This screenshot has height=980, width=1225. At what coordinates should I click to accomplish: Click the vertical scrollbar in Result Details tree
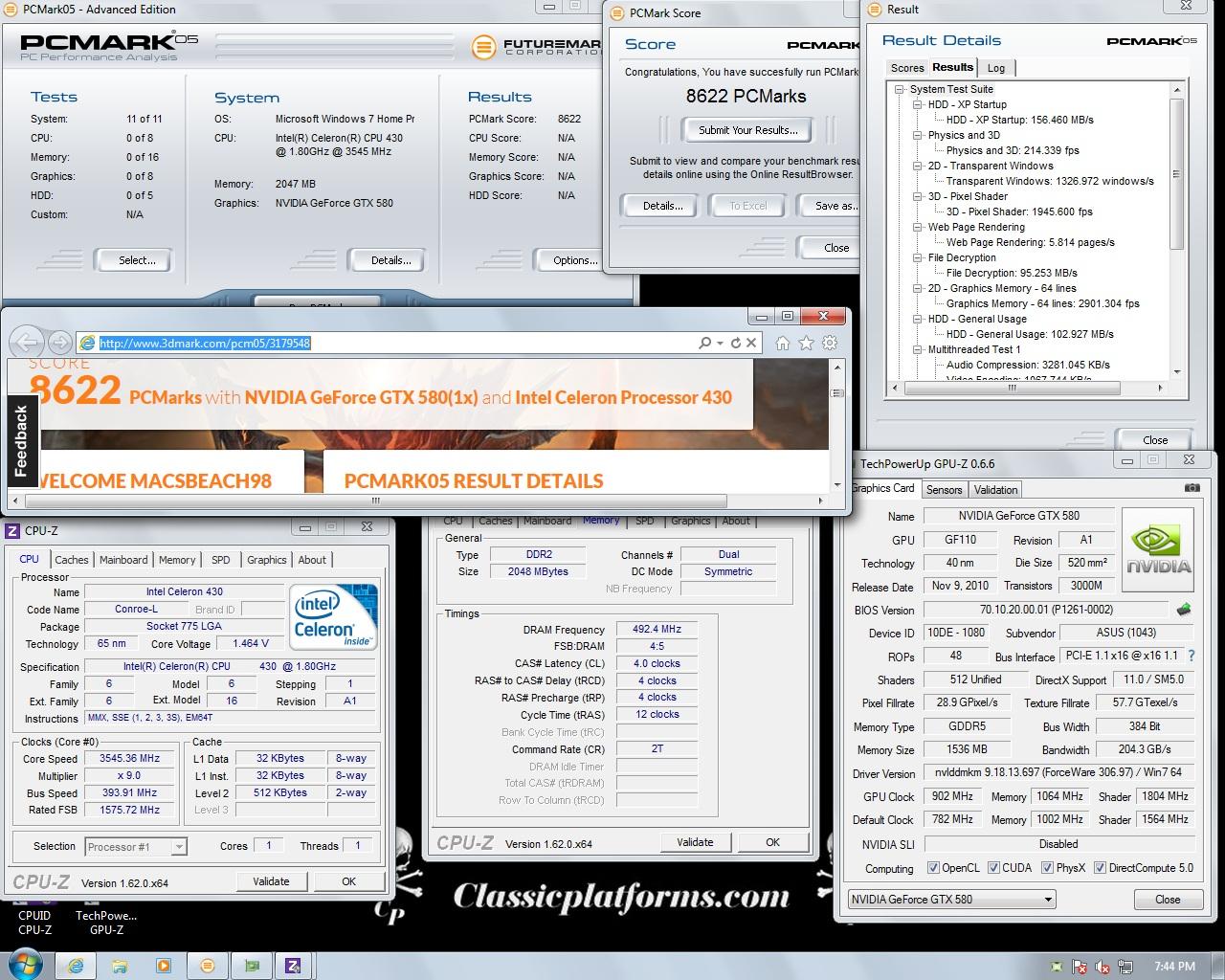tap(1177, 172)
